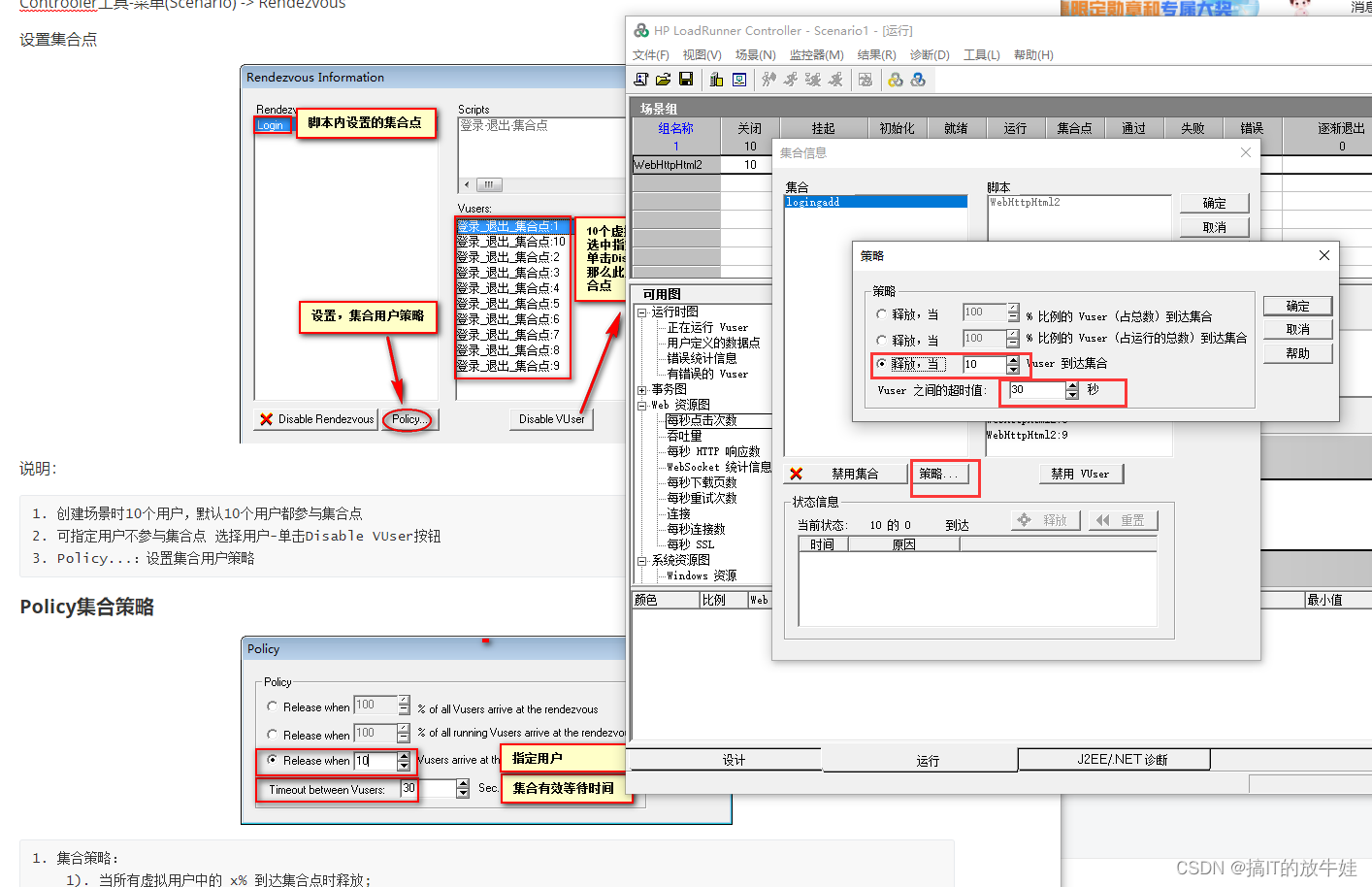Select the 'Release when 10 Vusers arrive' radio
This screenshot has width=1372, height=887.
273,760
